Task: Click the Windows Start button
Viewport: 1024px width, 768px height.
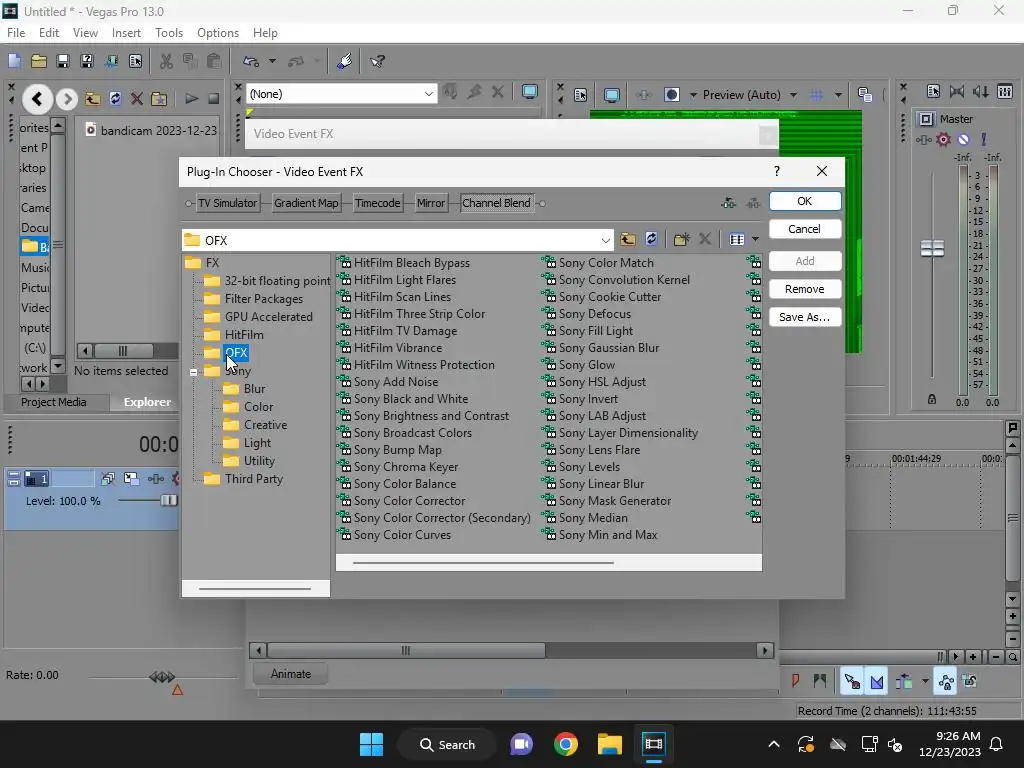Action: coord(371,744)
